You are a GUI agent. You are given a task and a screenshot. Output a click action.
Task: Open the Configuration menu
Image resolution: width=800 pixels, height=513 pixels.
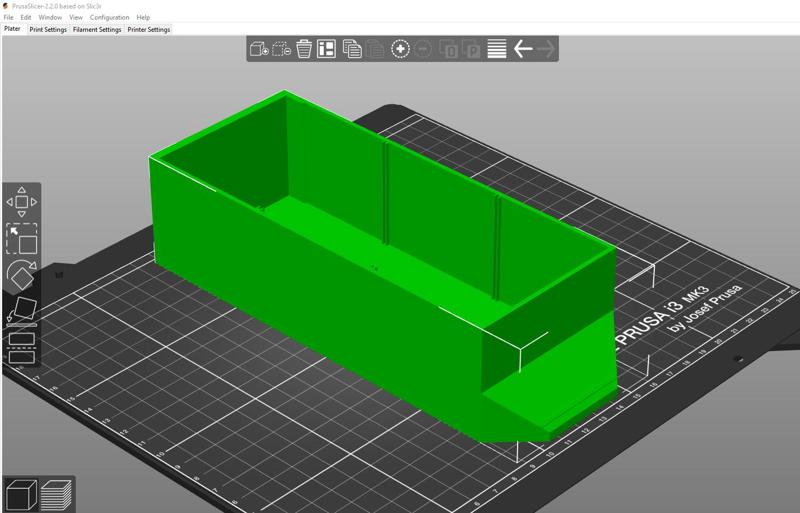tap(109, 17)
